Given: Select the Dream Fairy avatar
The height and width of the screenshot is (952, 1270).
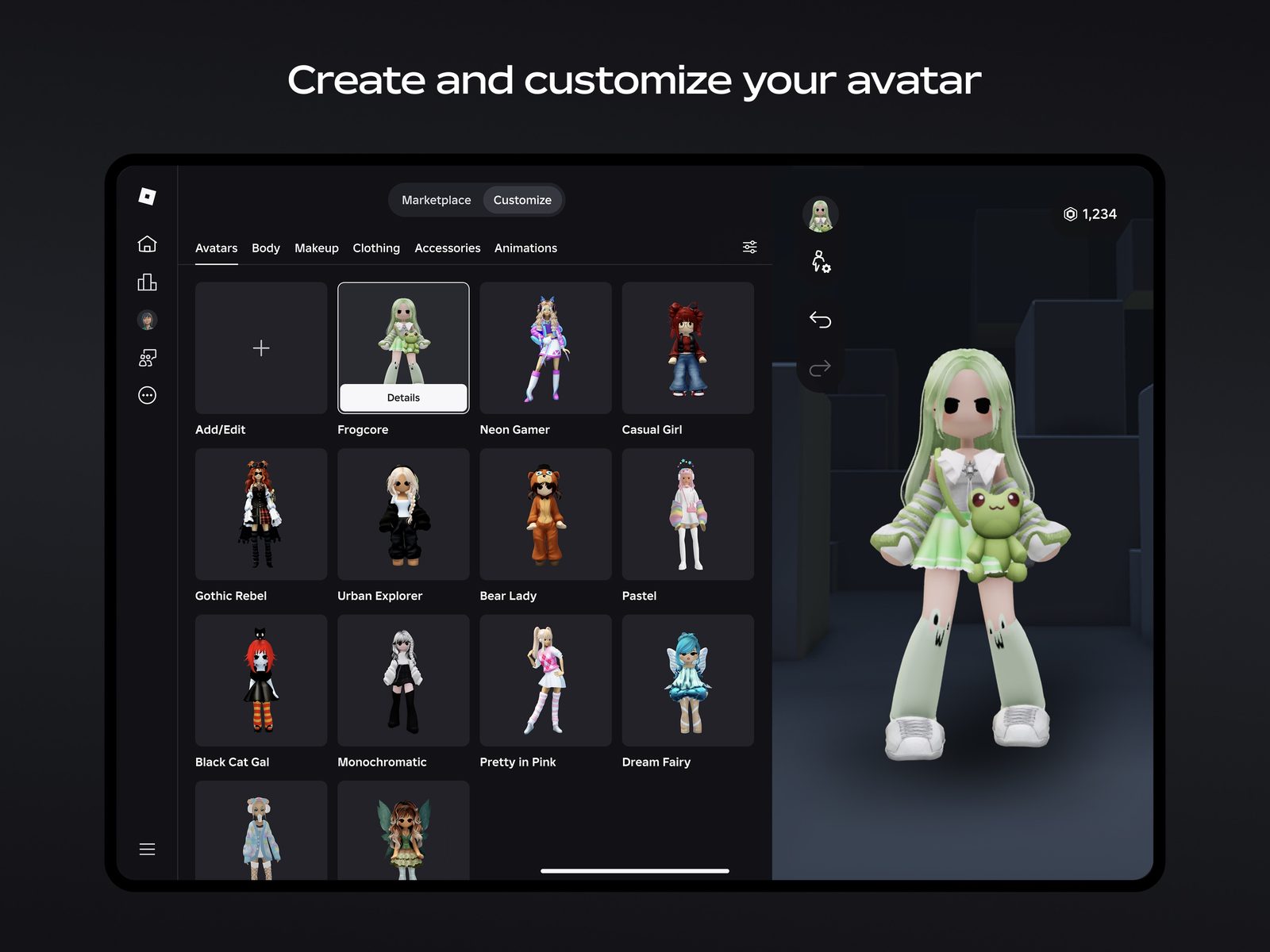Looking at the screenshot, I should coord(687,680).
